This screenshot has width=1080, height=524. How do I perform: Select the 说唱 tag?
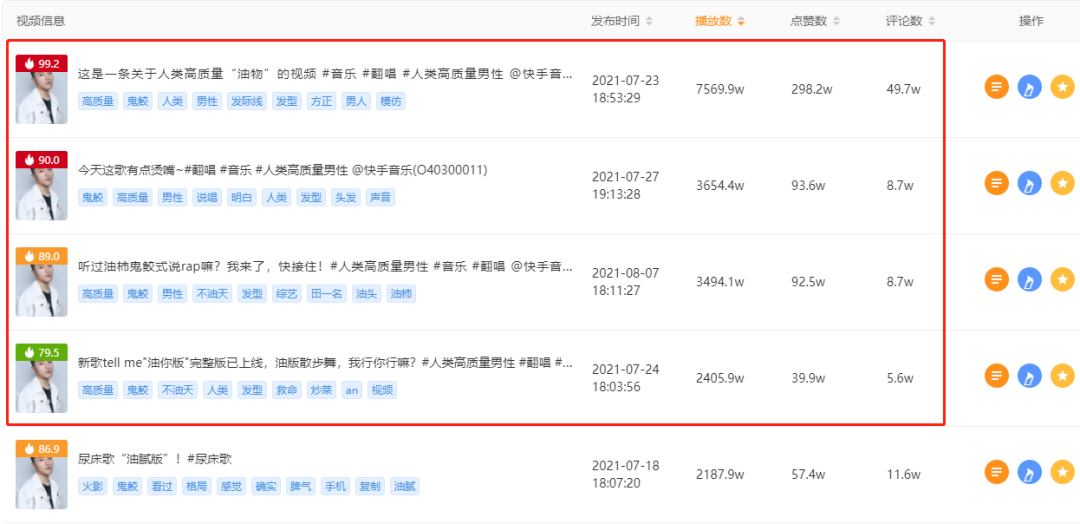coord(207,198)
